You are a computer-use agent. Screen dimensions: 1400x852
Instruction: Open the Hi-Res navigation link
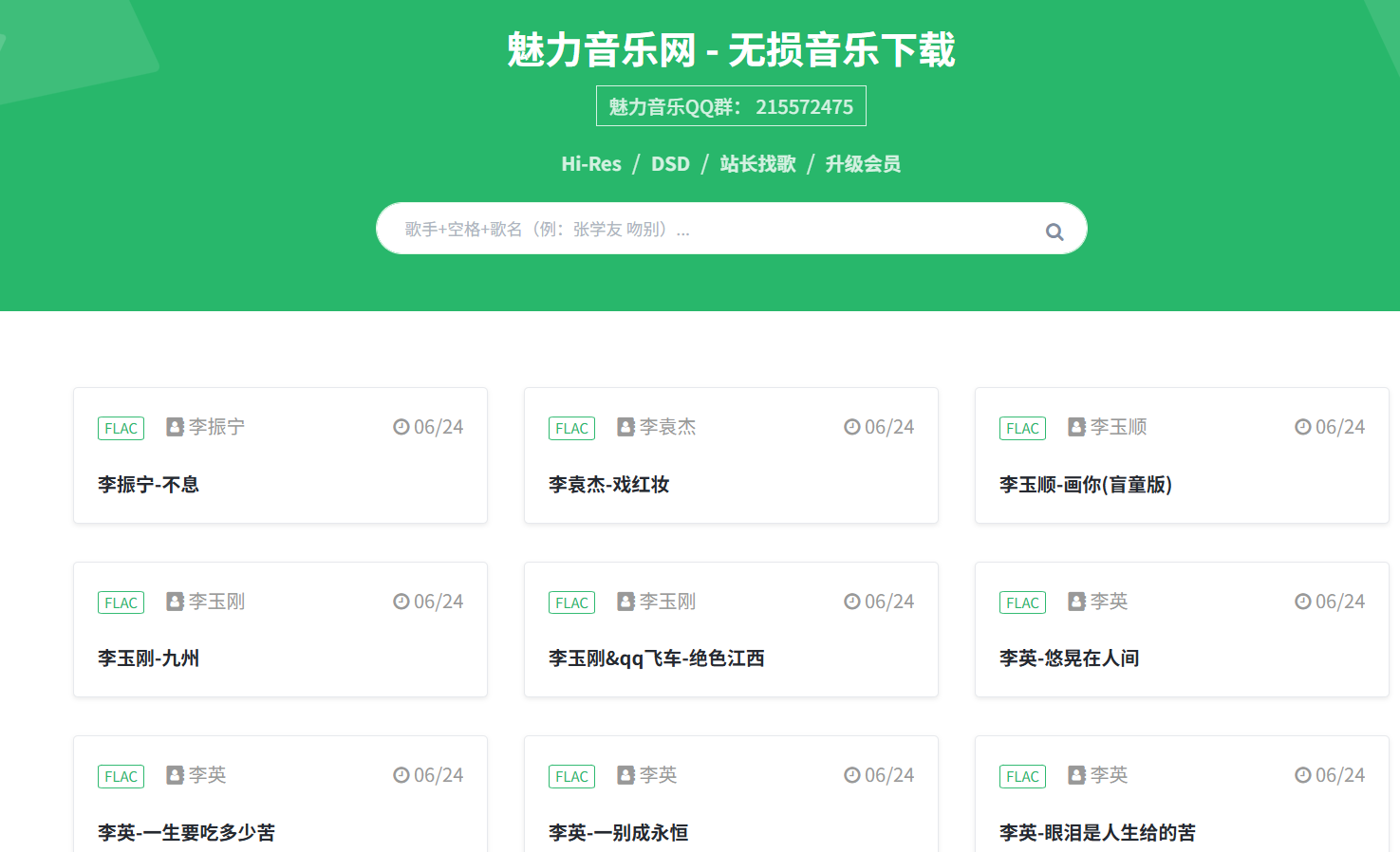click(x=590, y=164)
